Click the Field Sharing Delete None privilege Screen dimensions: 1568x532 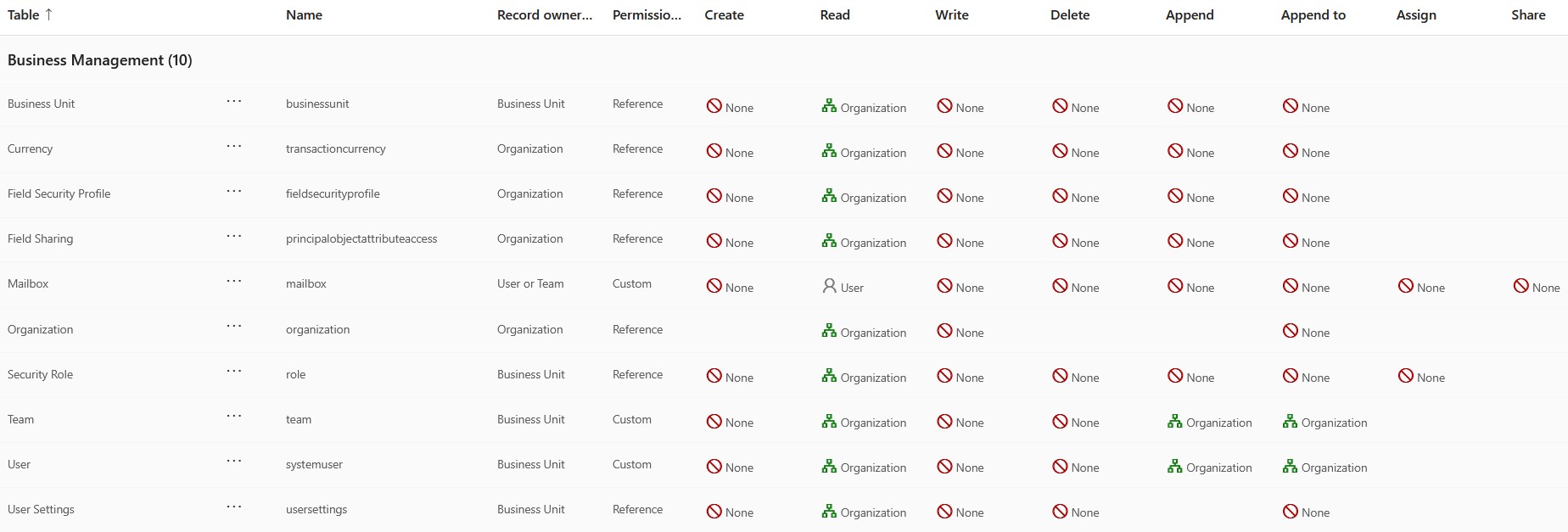tap(1075, 242)
